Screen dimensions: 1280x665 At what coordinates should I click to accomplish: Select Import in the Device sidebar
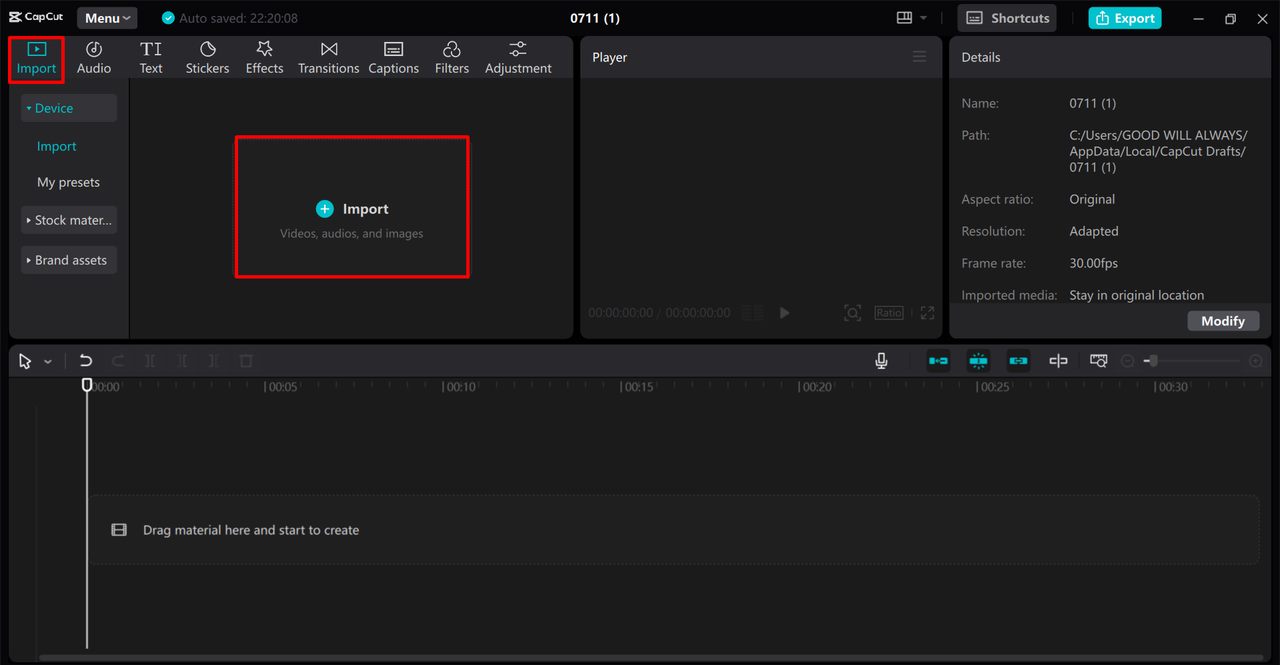(57, 146)
